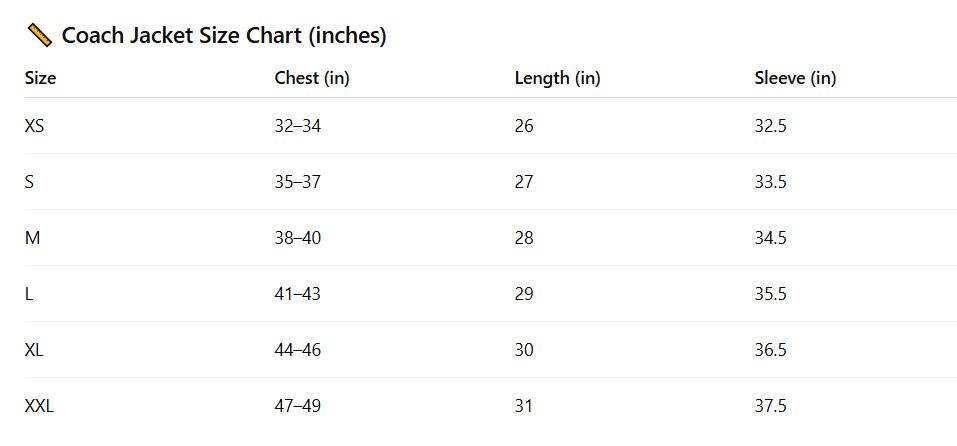Click the Length (in) column header
Screen dimensions: 957x446
pos(557,78)
